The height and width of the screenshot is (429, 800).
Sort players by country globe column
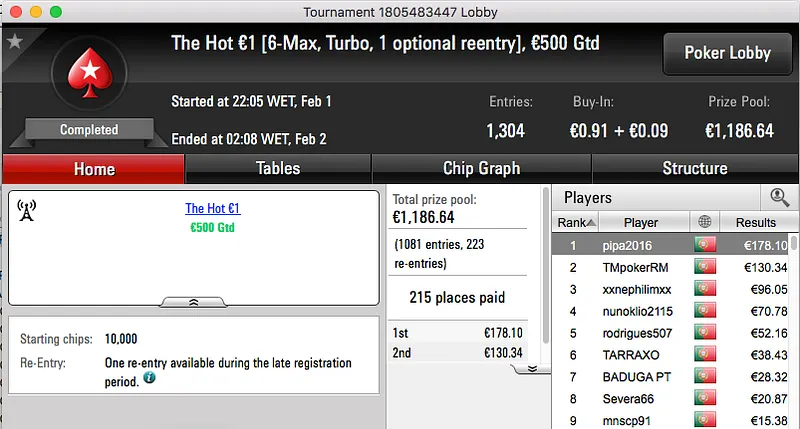[704, 222]
